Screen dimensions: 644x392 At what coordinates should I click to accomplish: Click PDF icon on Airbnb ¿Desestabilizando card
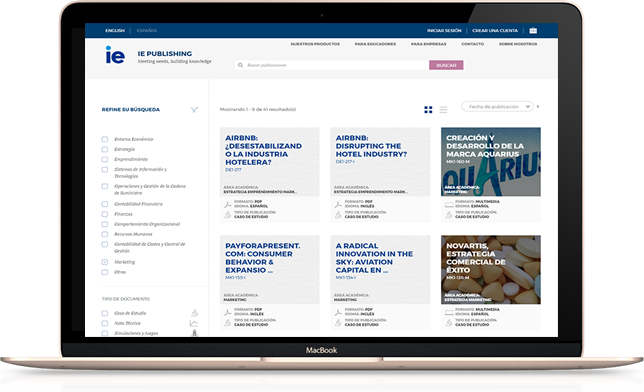(228, 204)
